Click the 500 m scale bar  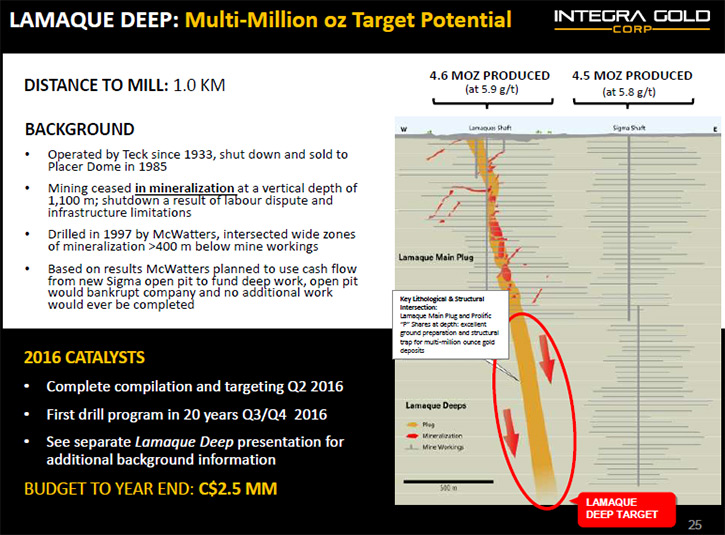click(x=448, y=482)
